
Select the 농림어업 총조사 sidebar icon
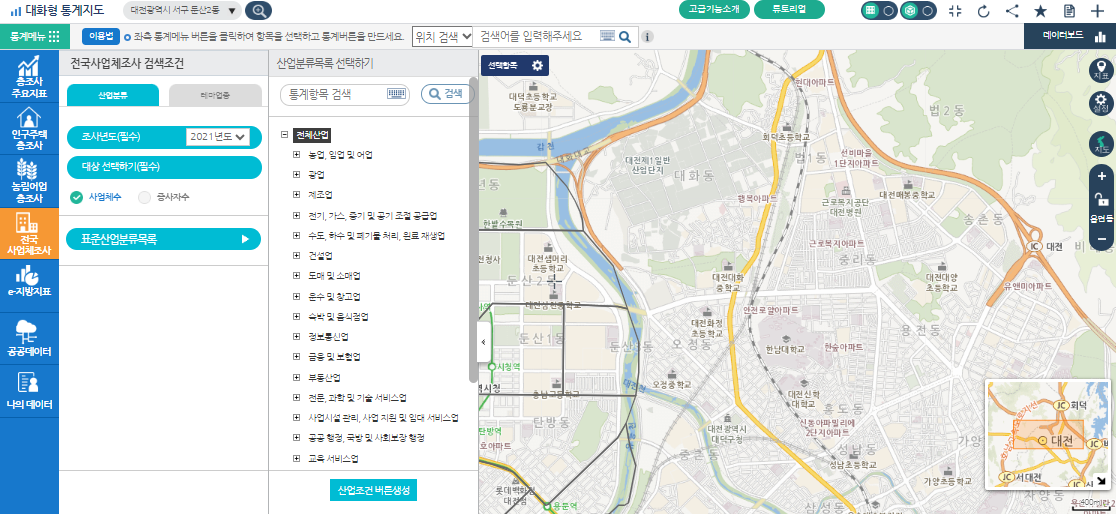point(29,178)
